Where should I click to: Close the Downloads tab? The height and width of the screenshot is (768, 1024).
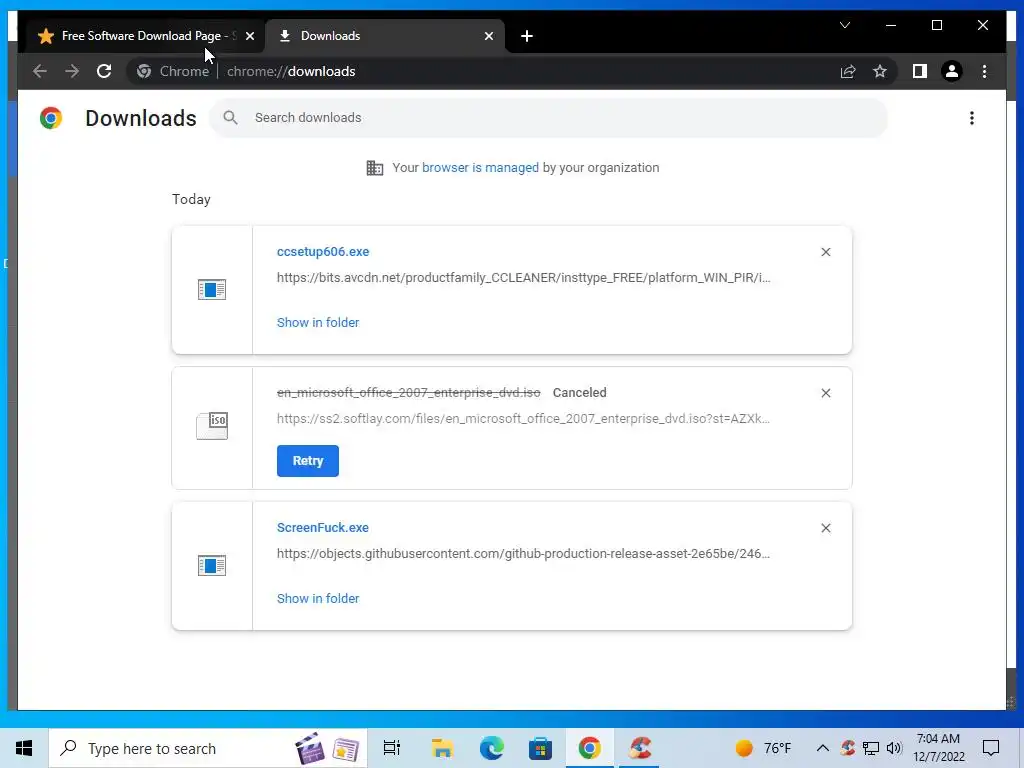[x=488, y=36]
